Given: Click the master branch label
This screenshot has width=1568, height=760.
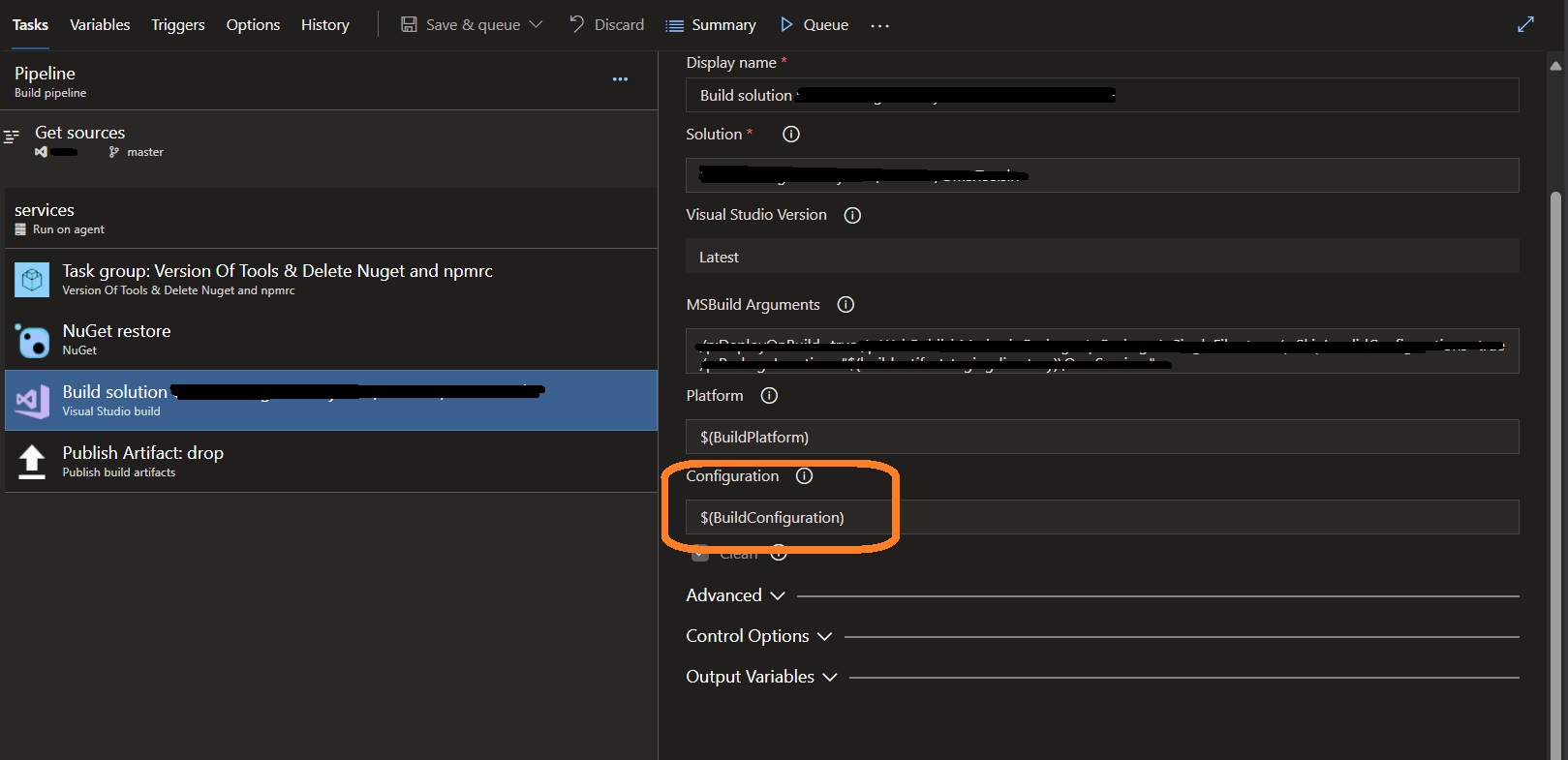Looking at the screenshot, I should click(145, 152).
